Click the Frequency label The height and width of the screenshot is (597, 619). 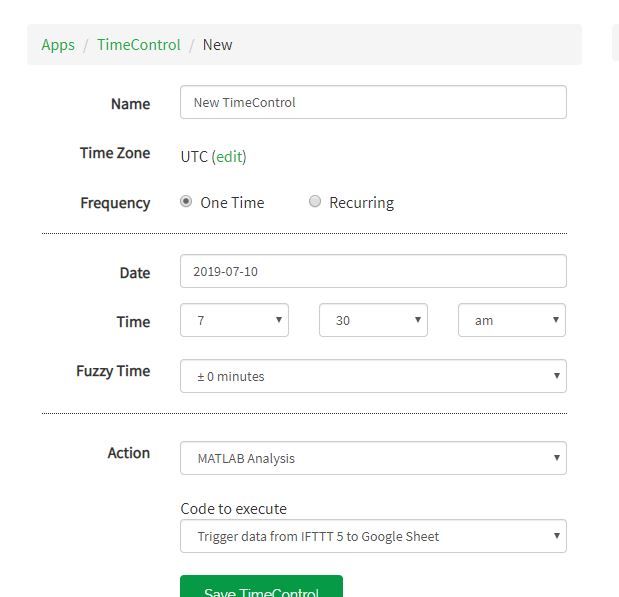[115, 203]
